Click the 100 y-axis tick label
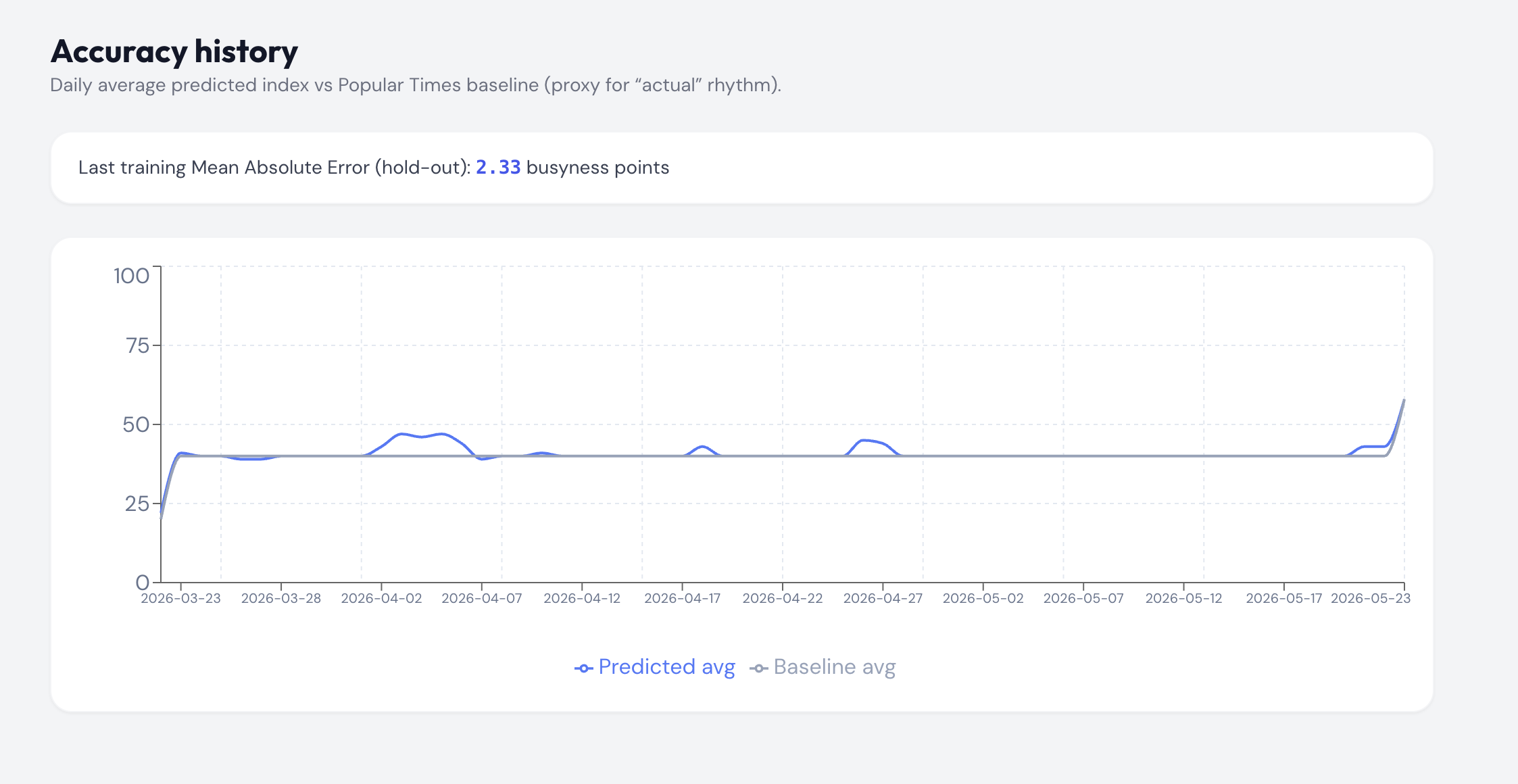1518x784 pixels. click(131, 276)
